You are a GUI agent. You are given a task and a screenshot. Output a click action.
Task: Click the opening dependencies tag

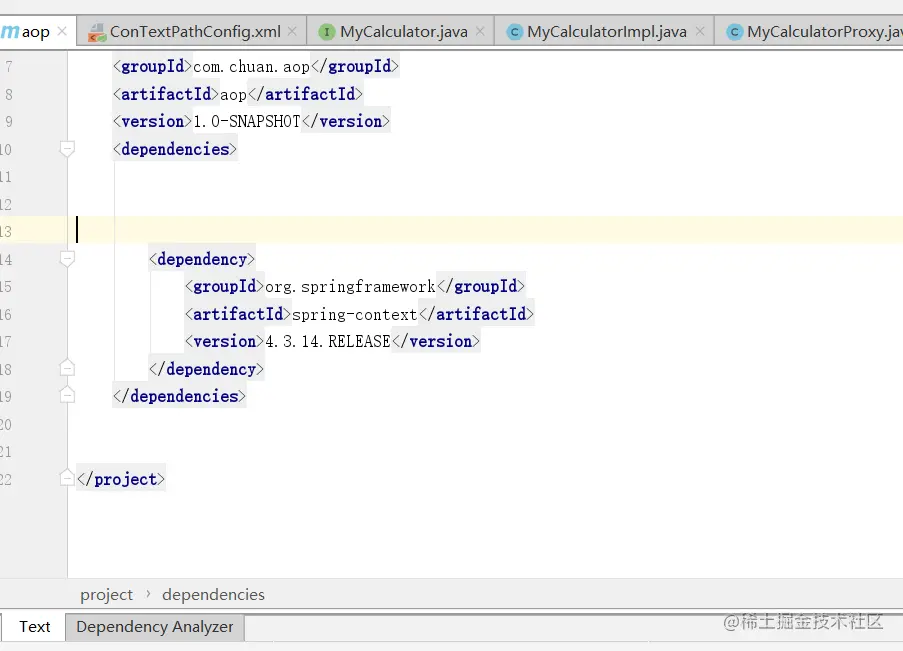click(x=175, y=149)
